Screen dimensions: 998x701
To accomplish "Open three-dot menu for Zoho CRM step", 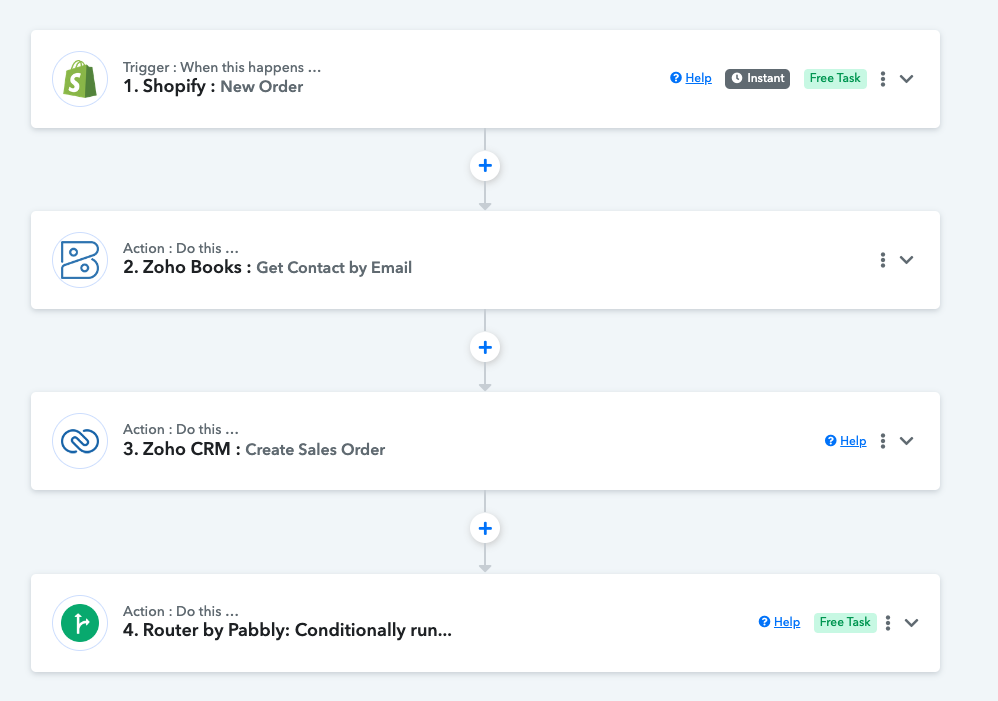I will (882, 441).
